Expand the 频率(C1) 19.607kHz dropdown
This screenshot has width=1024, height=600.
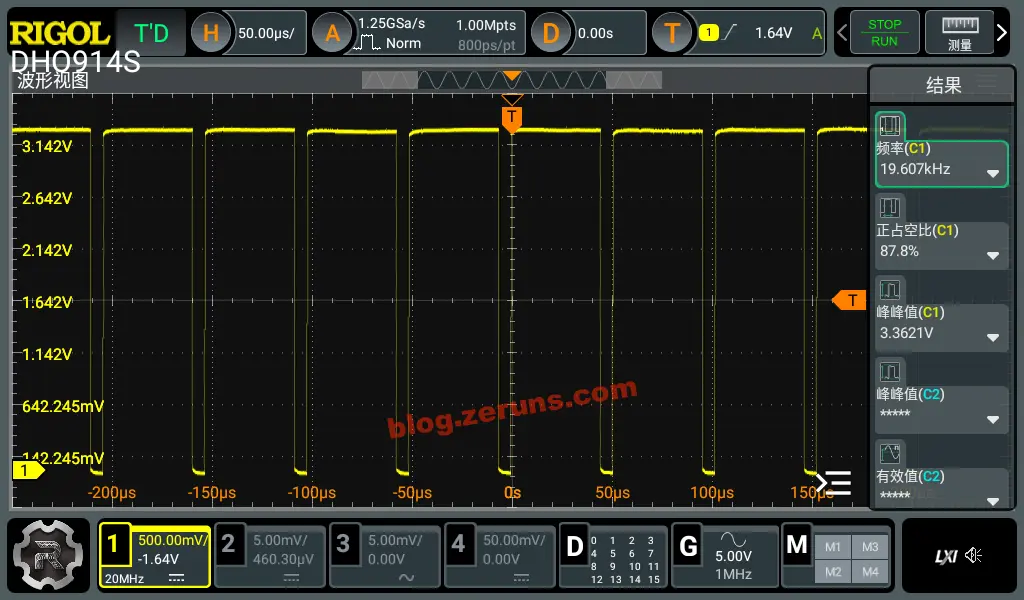click(x=993, y=174)
